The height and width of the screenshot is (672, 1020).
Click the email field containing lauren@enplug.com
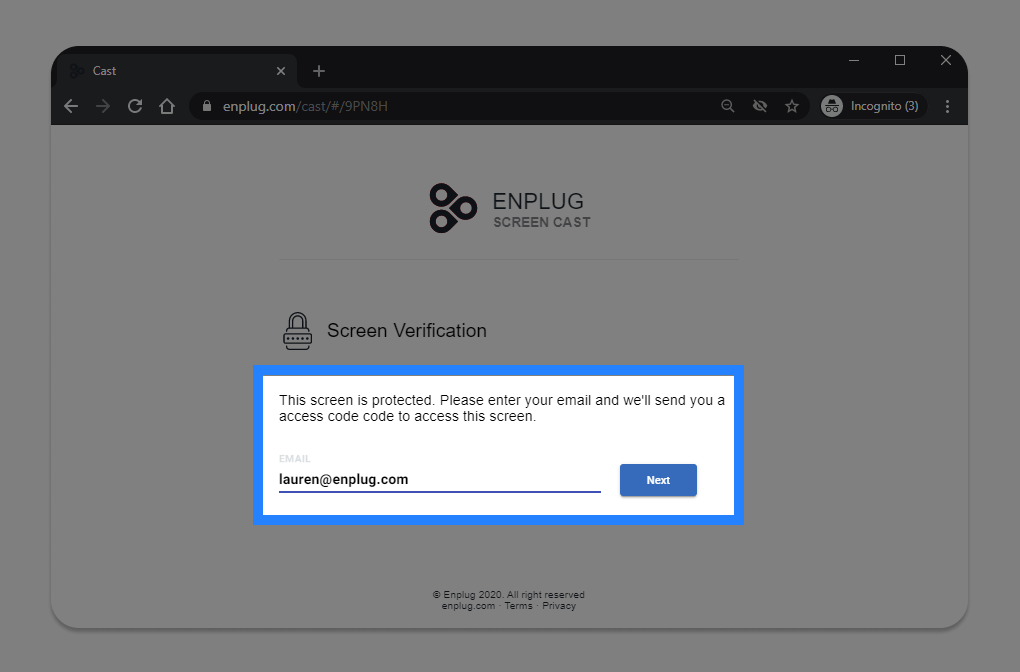440,479
